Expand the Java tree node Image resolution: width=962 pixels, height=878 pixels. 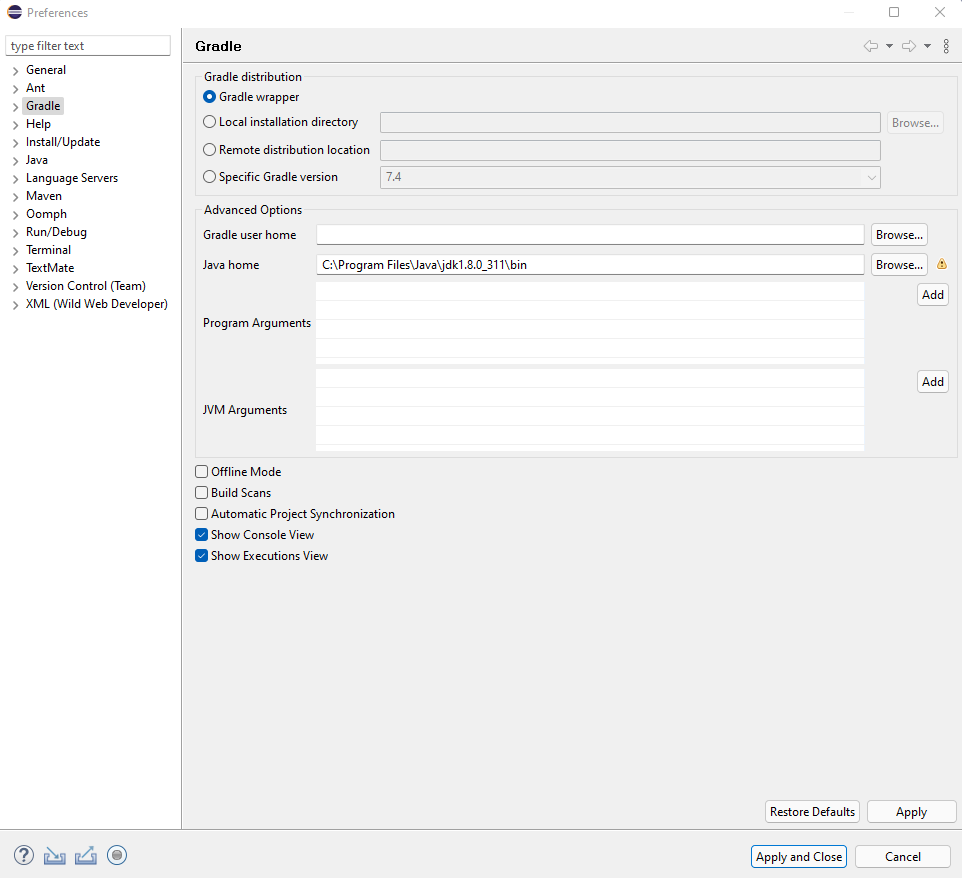pos(15,161)
